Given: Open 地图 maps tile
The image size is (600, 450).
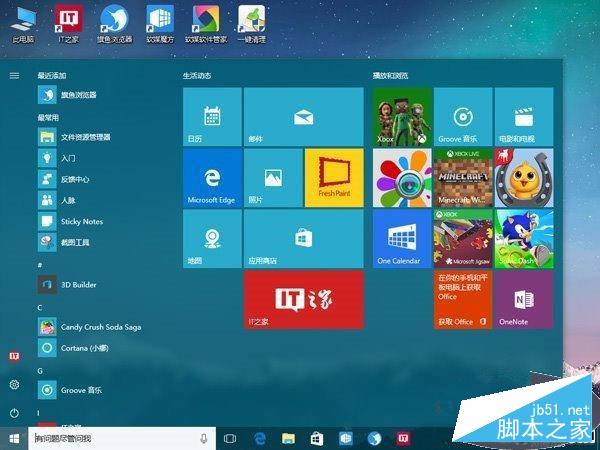Looking at the screenshot, I should pos(212,239).
